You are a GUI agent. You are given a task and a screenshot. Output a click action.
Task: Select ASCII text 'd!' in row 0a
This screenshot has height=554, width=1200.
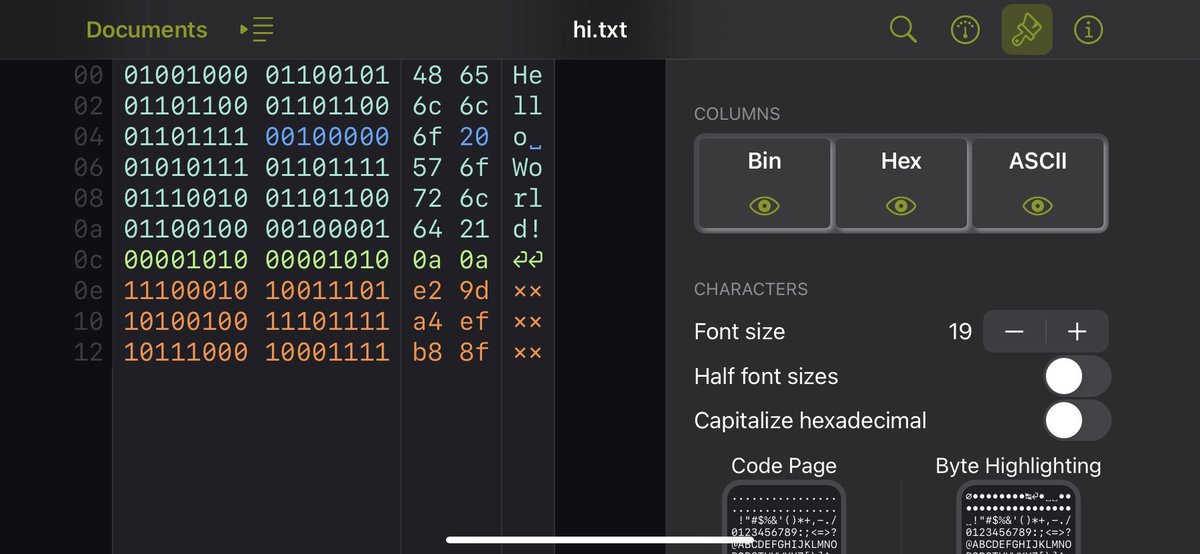coord(527,229)
